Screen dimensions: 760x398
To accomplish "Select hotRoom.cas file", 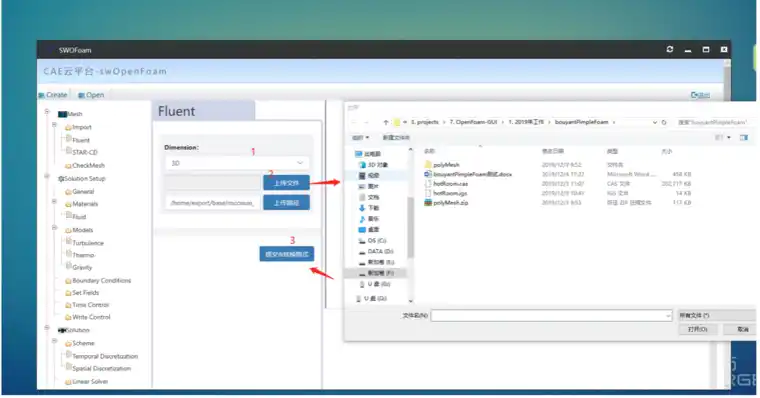I will click(x=446, y=184).
